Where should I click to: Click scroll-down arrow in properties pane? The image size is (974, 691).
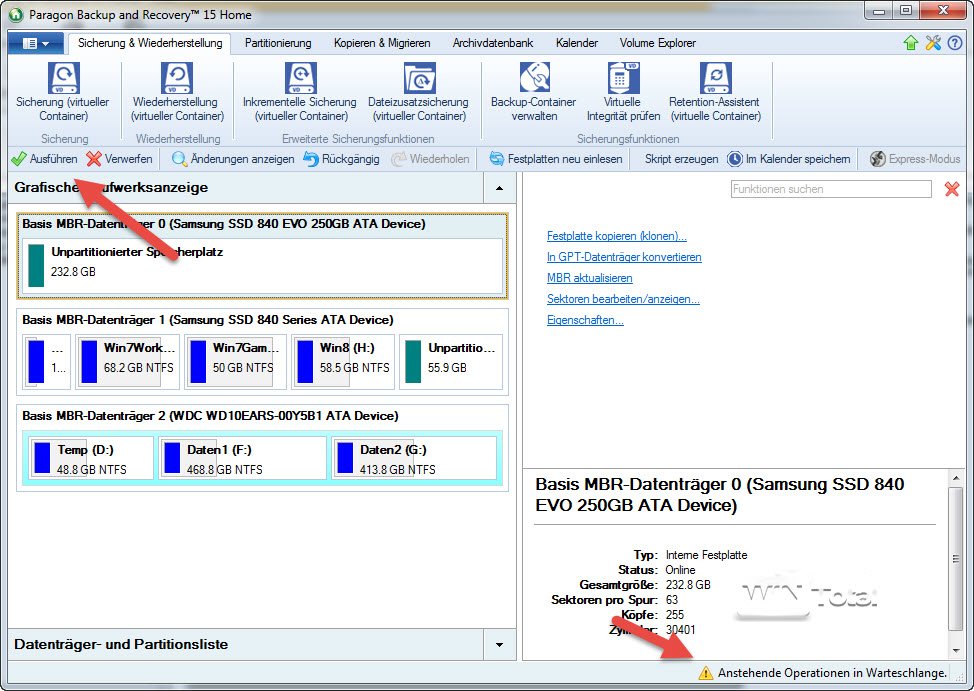956,651
